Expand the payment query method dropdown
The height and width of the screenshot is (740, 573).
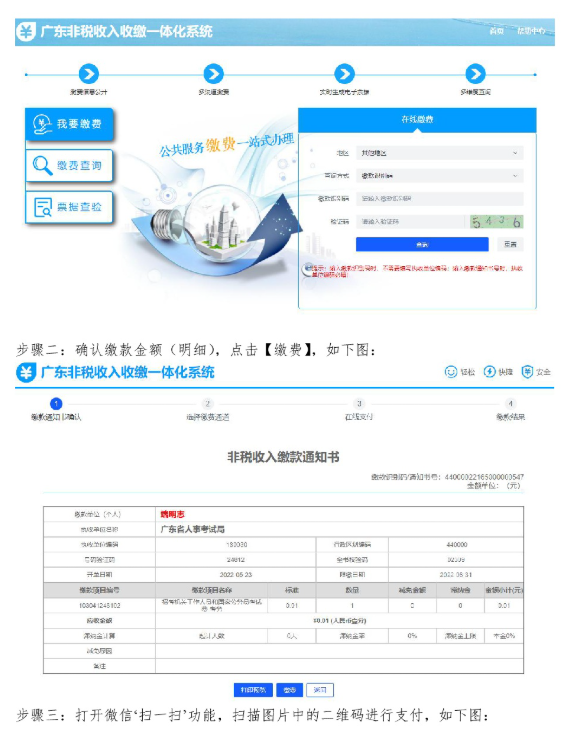[439, 176]
